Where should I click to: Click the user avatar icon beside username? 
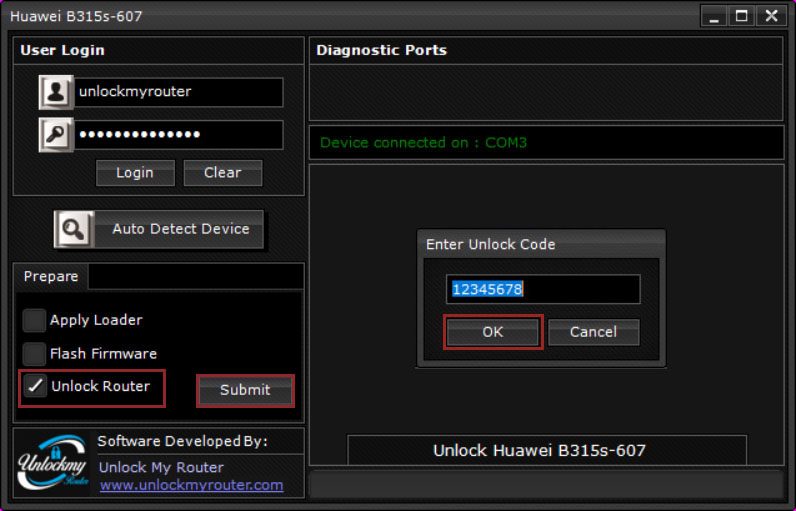coord(56,92)
